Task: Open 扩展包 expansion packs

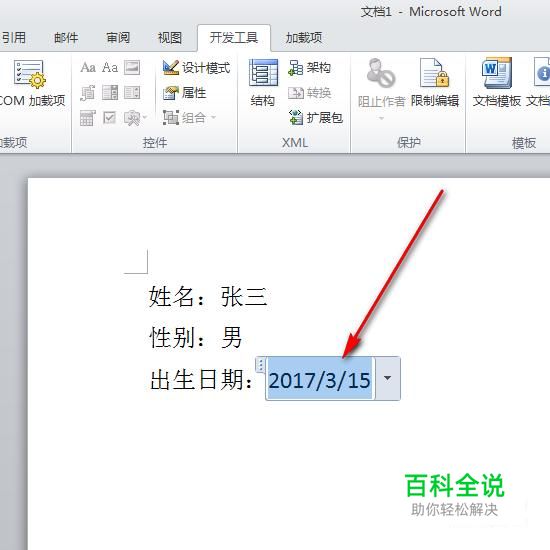Action: coord(316,118)
